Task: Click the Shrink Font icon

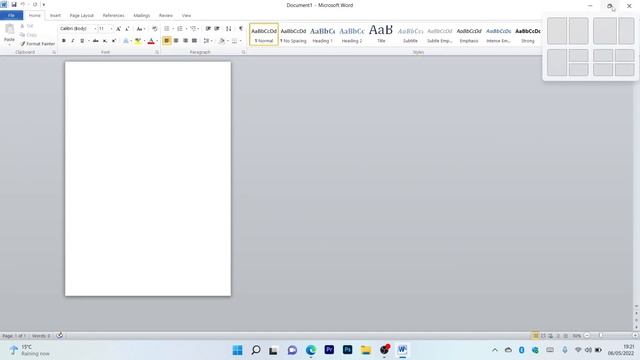Action: pyautogui.click(x=127, y=29)
